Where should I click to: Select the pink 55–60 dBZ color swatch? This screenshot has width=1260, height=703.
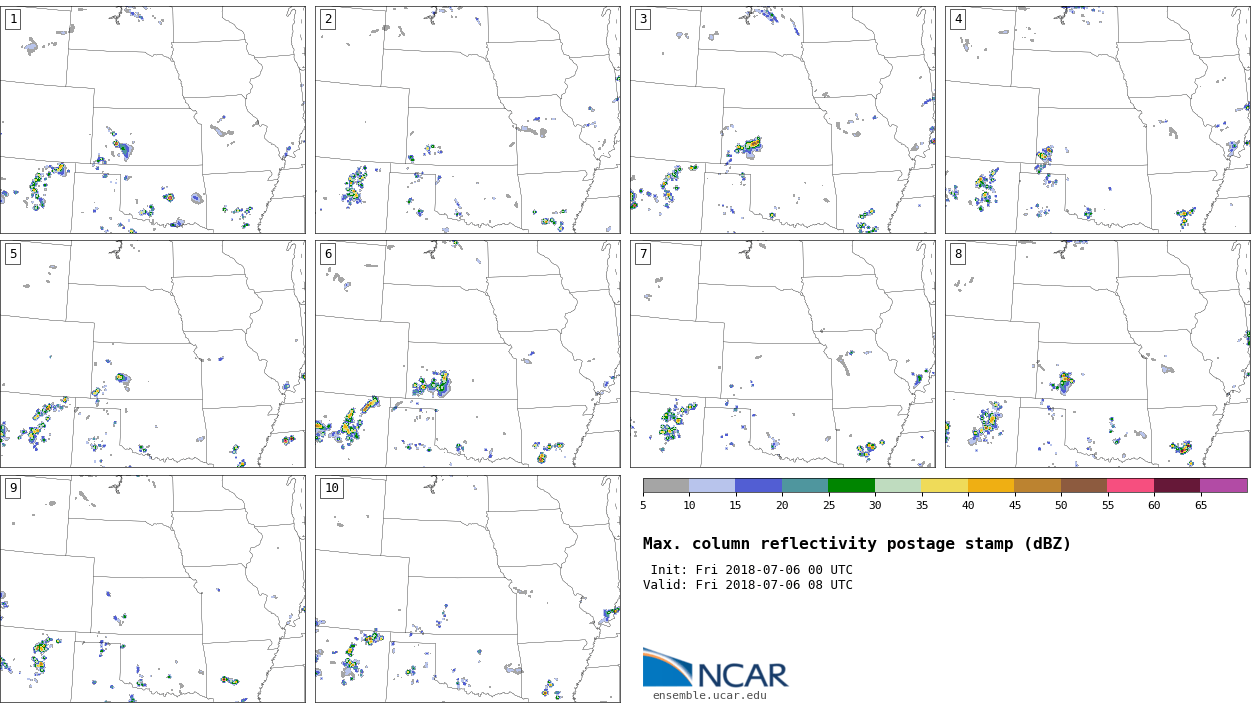1130,485
